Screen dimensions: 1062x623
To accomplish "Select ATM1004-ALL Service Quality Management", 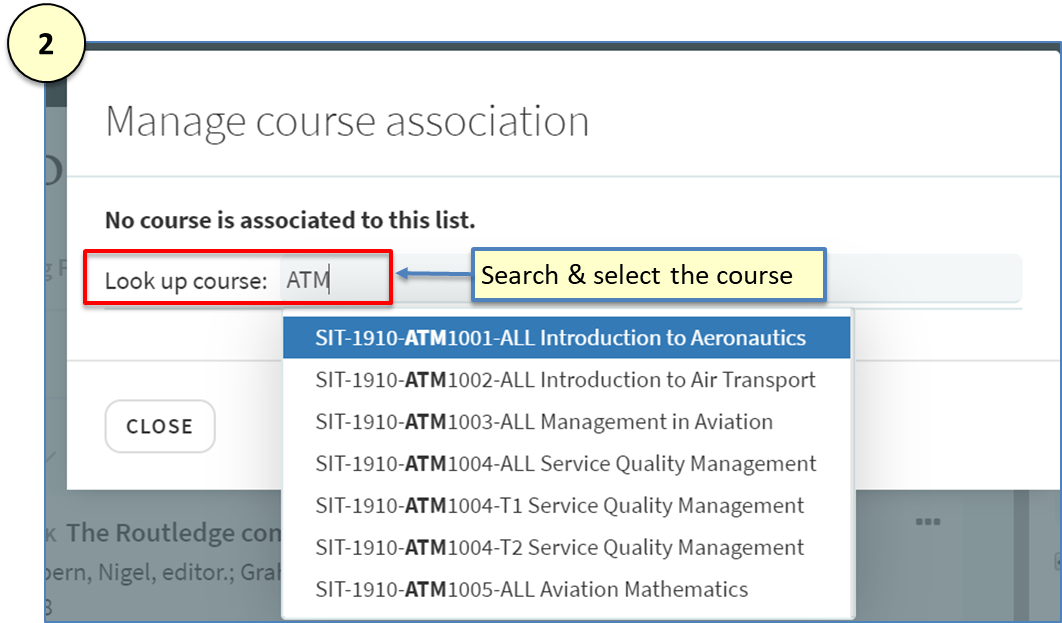I will (565, 464).
